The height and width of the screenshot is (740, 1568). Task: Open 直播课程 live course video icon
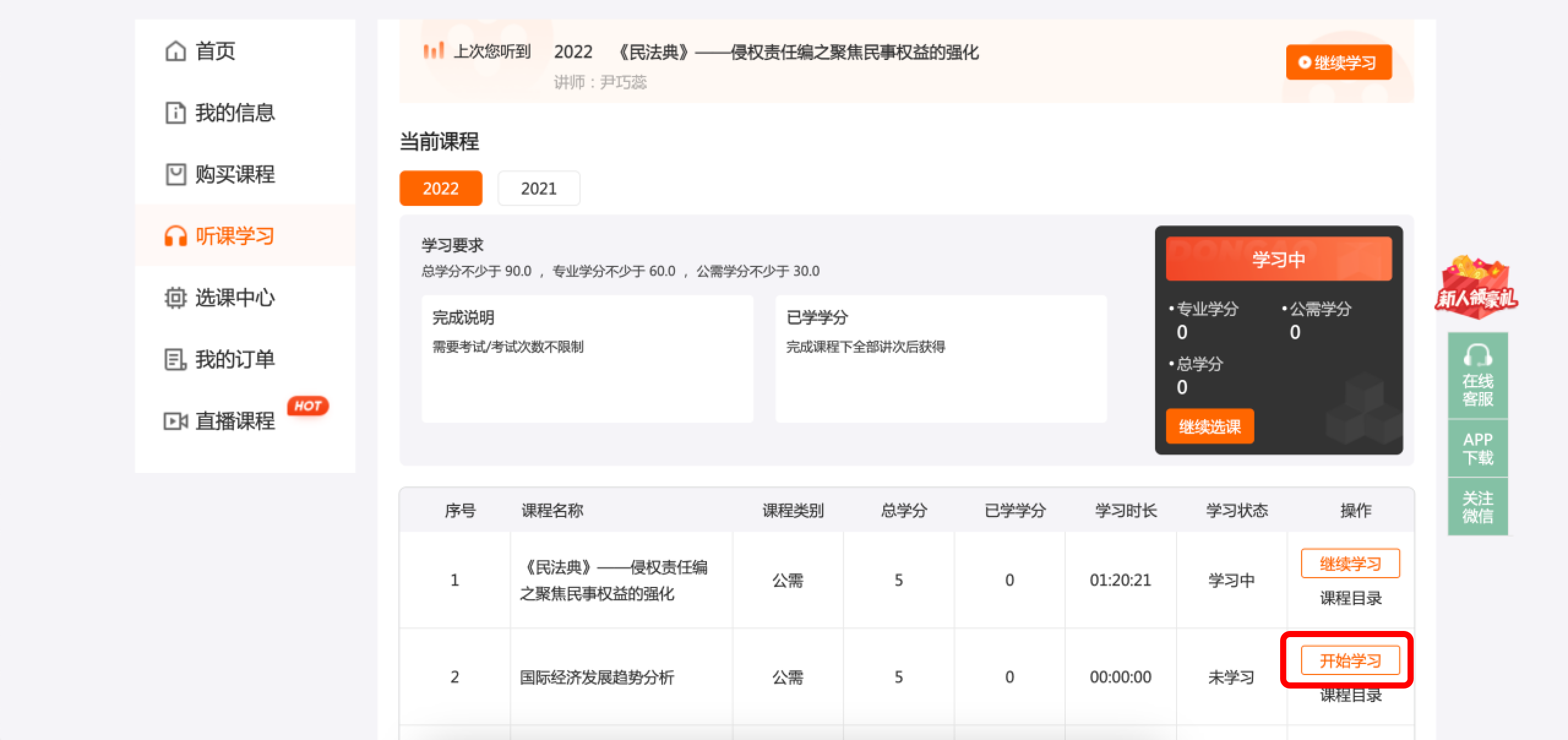176,421
